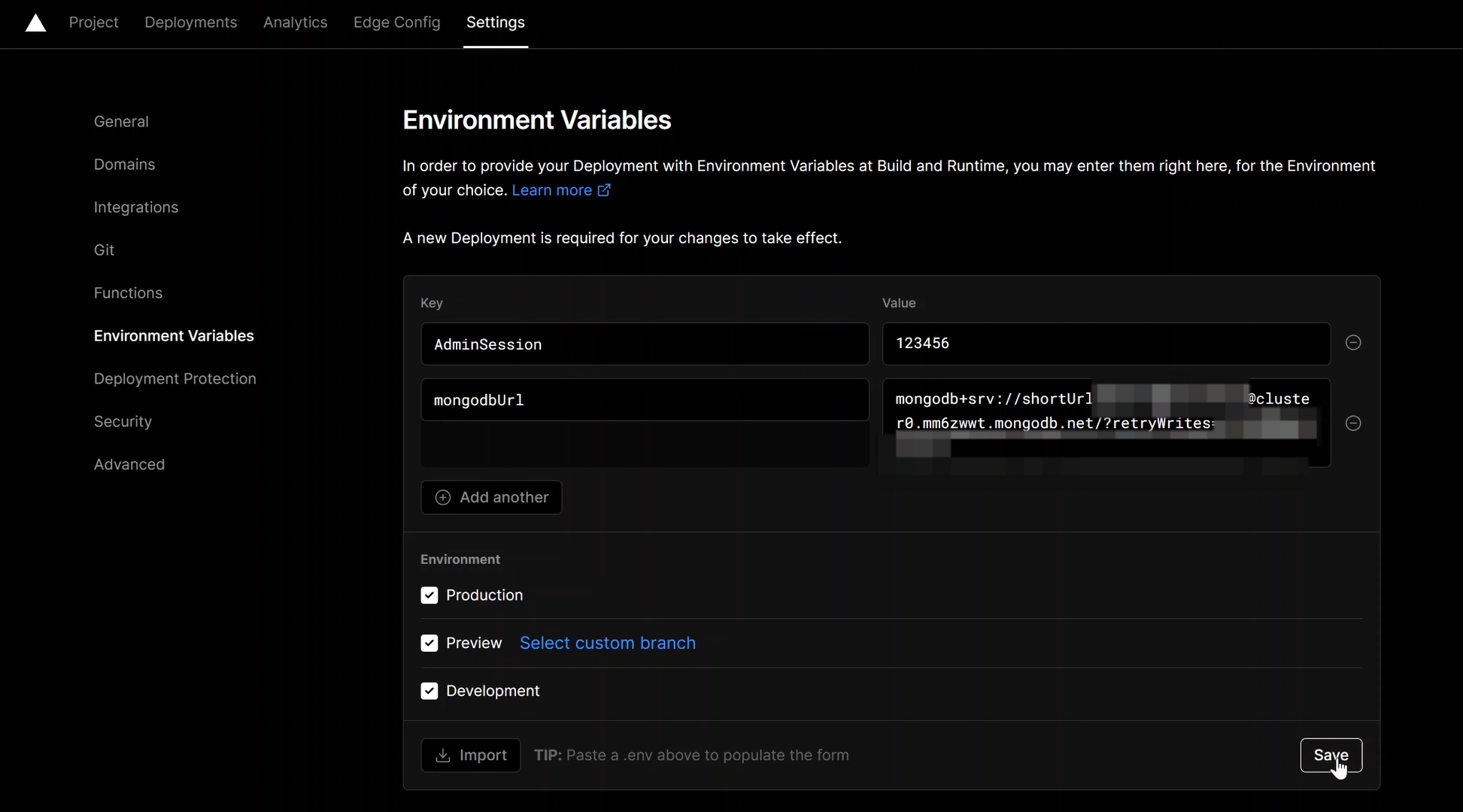
Task: Click the Environment Variables page heading
Action: pyautogui.click(x=537, y=120)
